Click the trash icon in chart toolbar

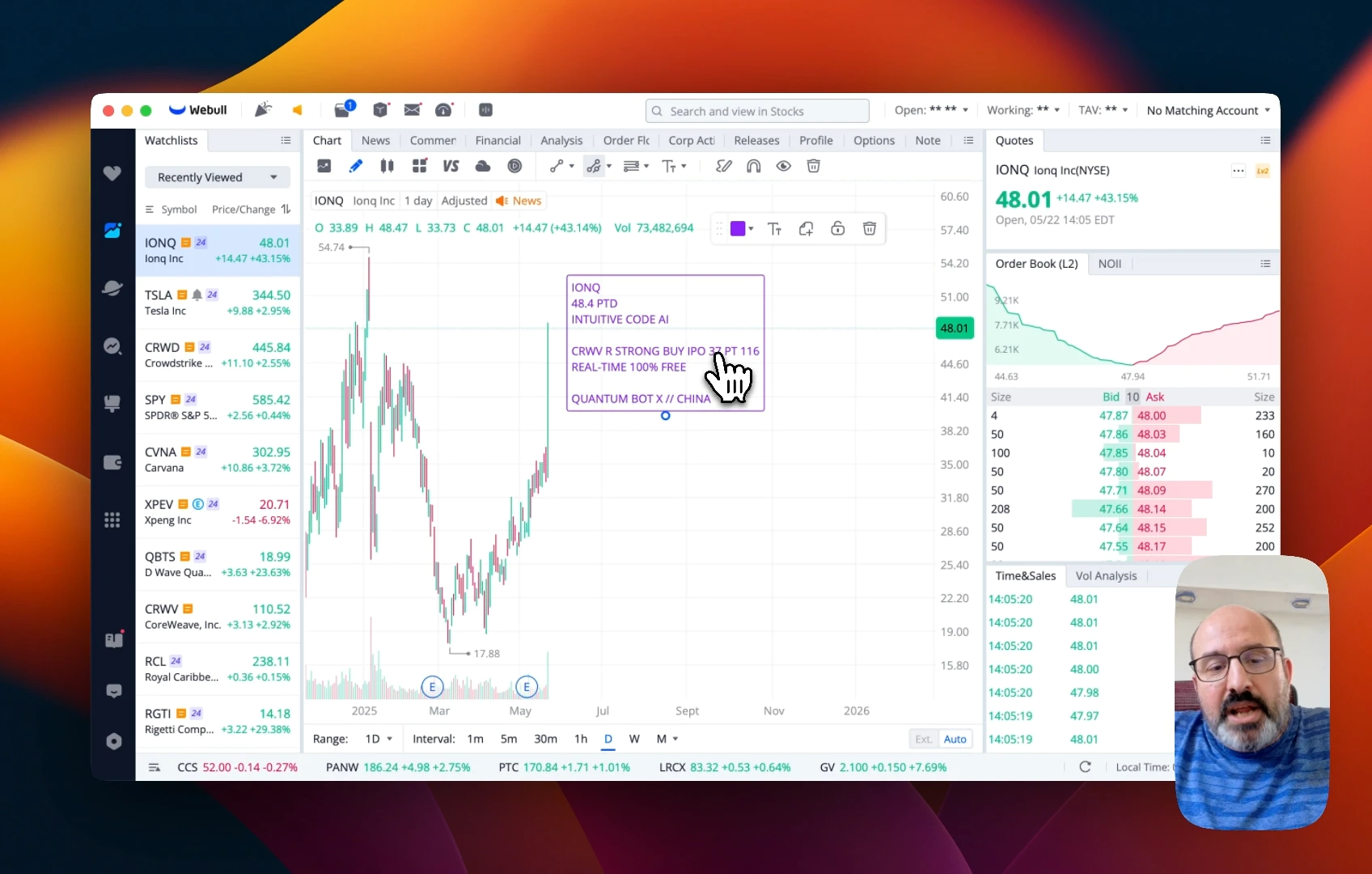[814, 166]
